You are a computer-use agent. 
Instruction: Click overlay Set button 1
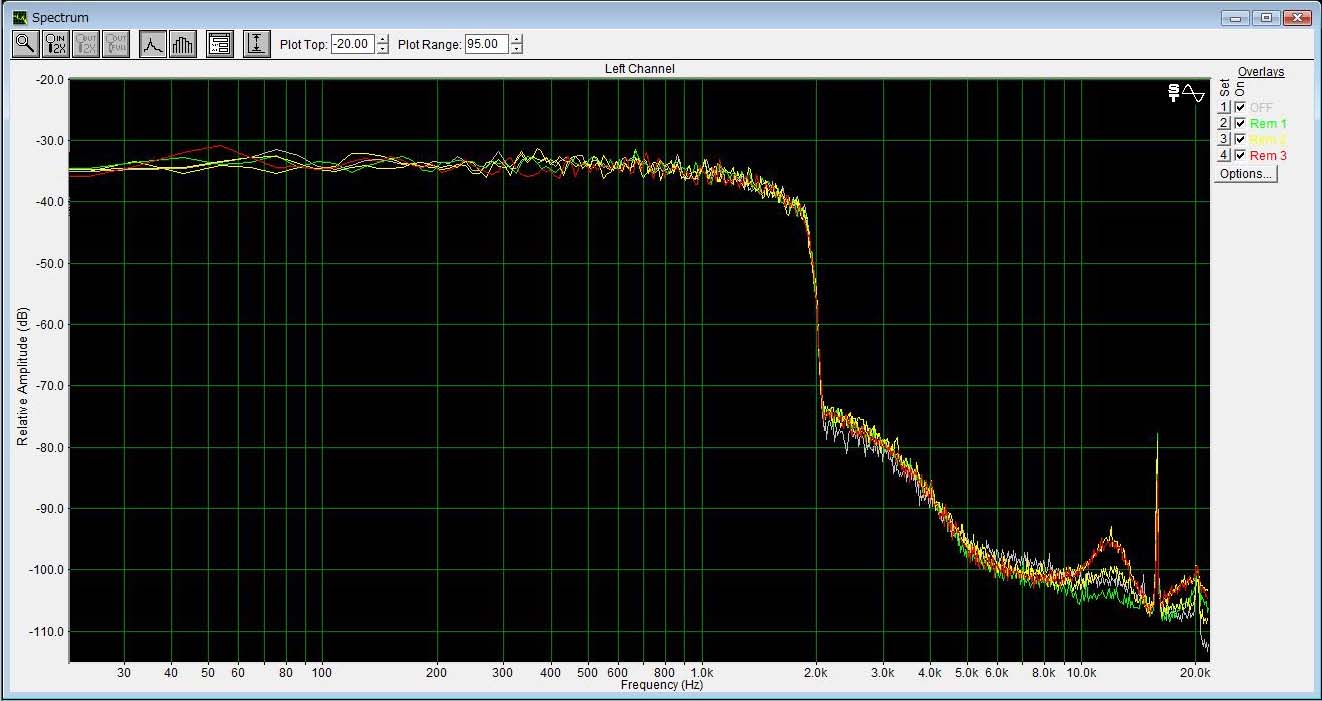(1223, 107)
